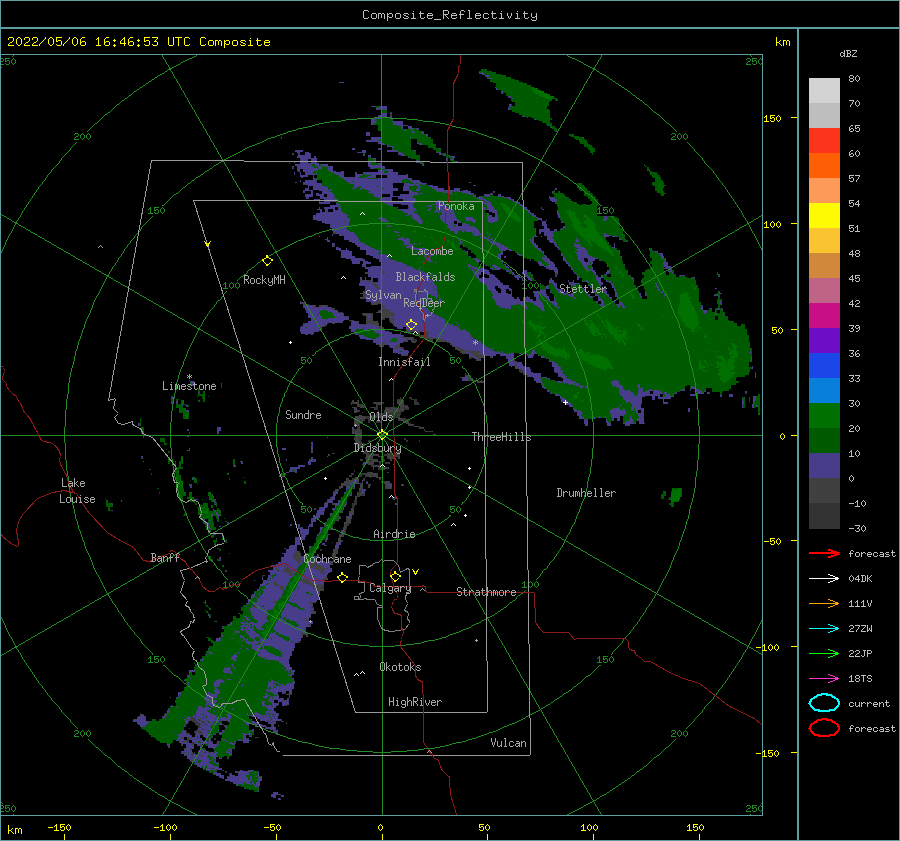
Task: Click the -150 tick on bottom axis
Action: [59, 828]
